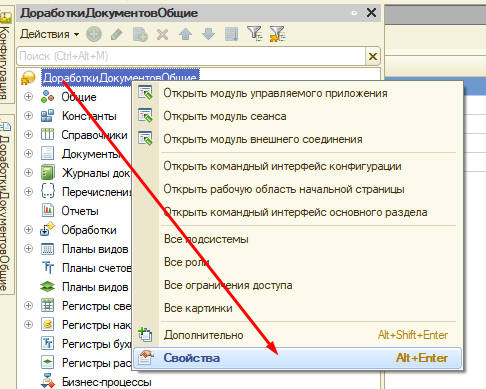
Task: Select root node ДоработкиДокументовОбщие
Action: point(120,78)
